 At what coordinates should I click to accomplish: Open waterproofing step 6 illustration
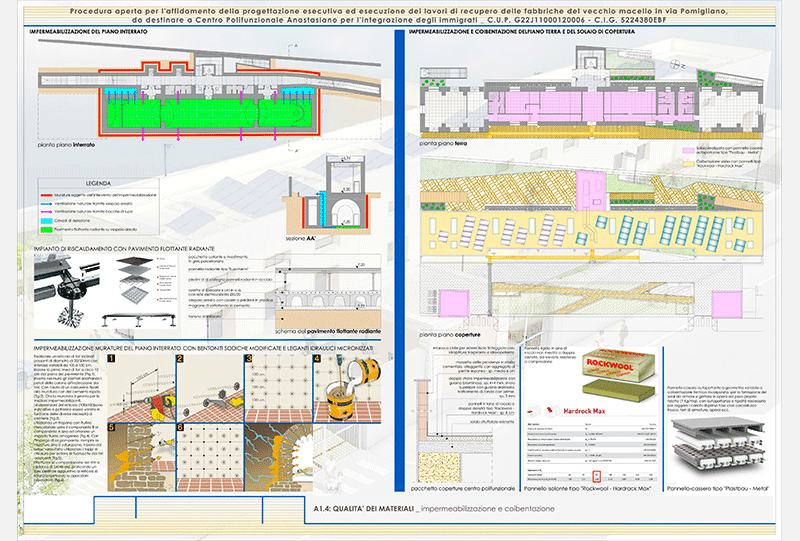[x=210, y=457]
